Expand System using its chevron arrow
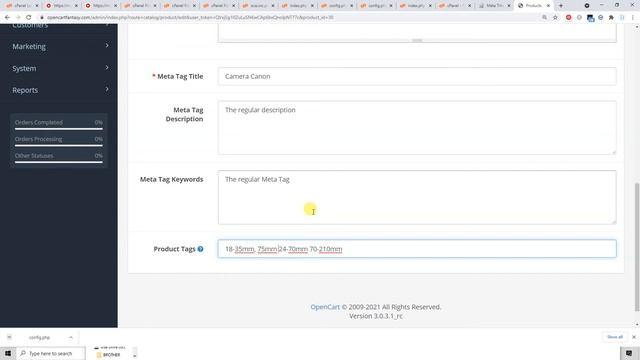 [x=107, y=67]
